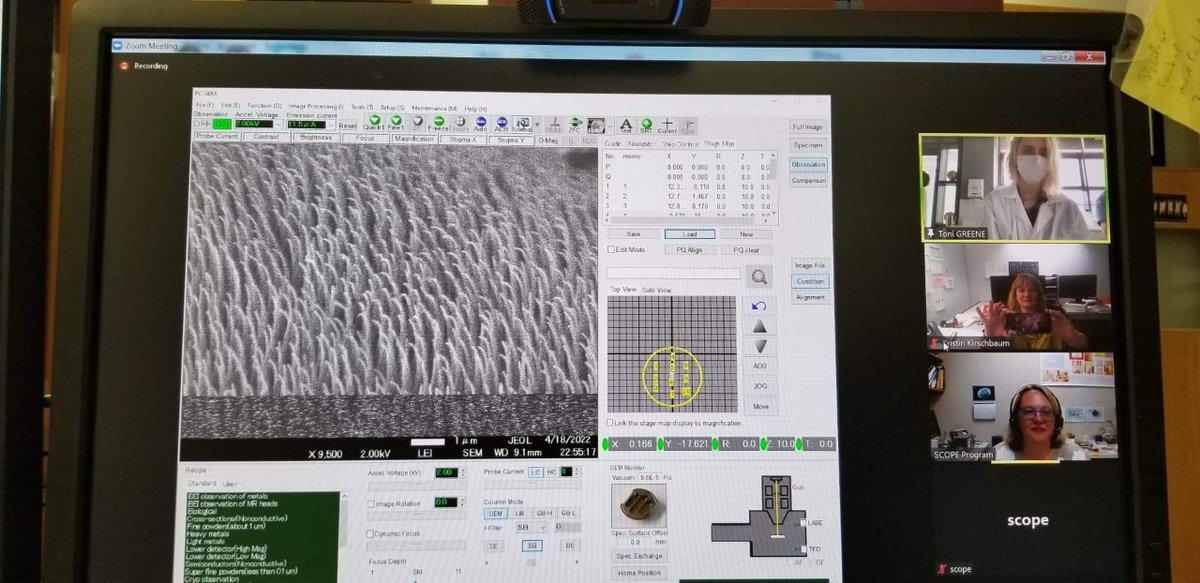Open the Maintenance menu

(434, 108)
